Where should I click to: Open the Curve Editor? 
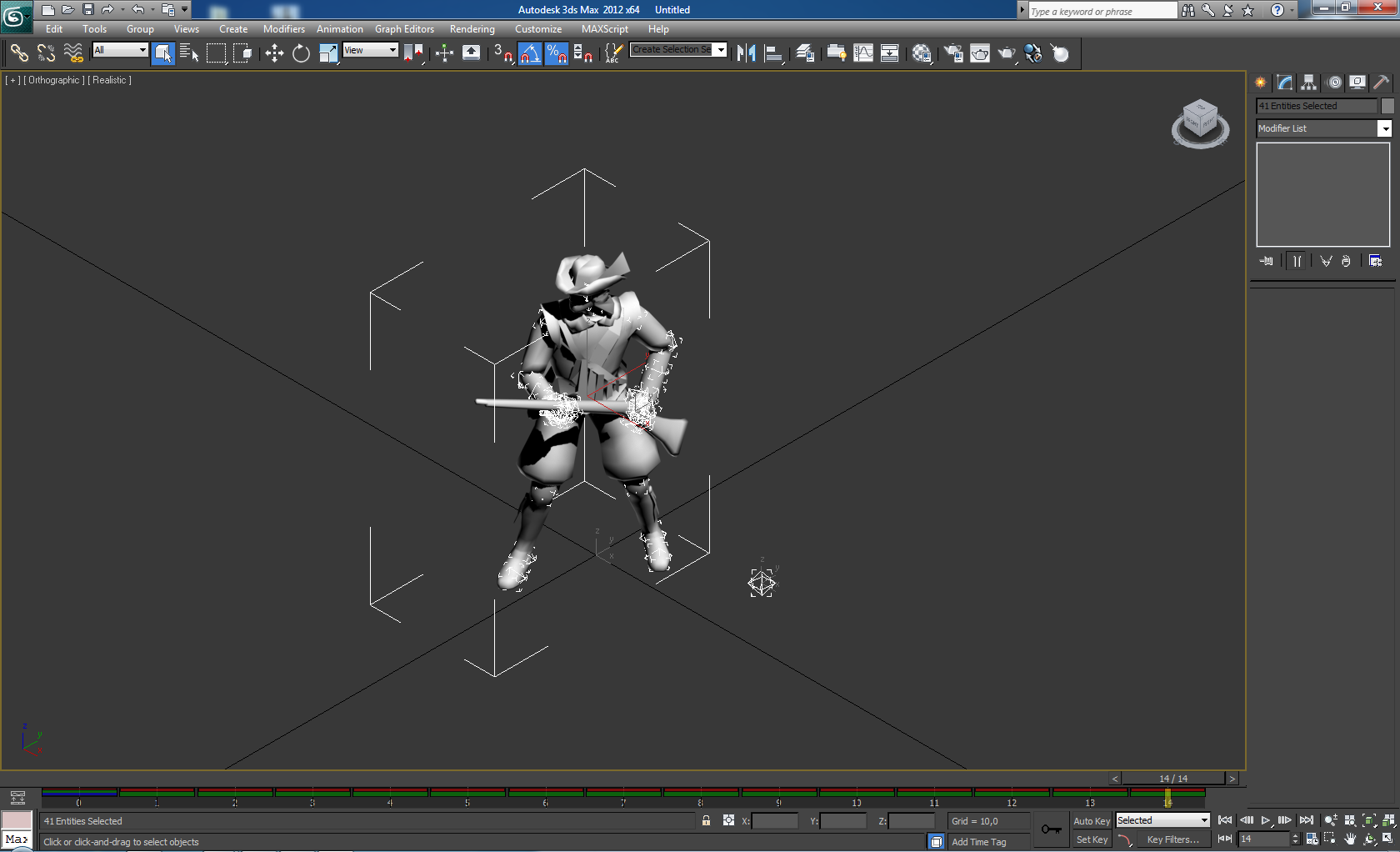pos(863,53)
